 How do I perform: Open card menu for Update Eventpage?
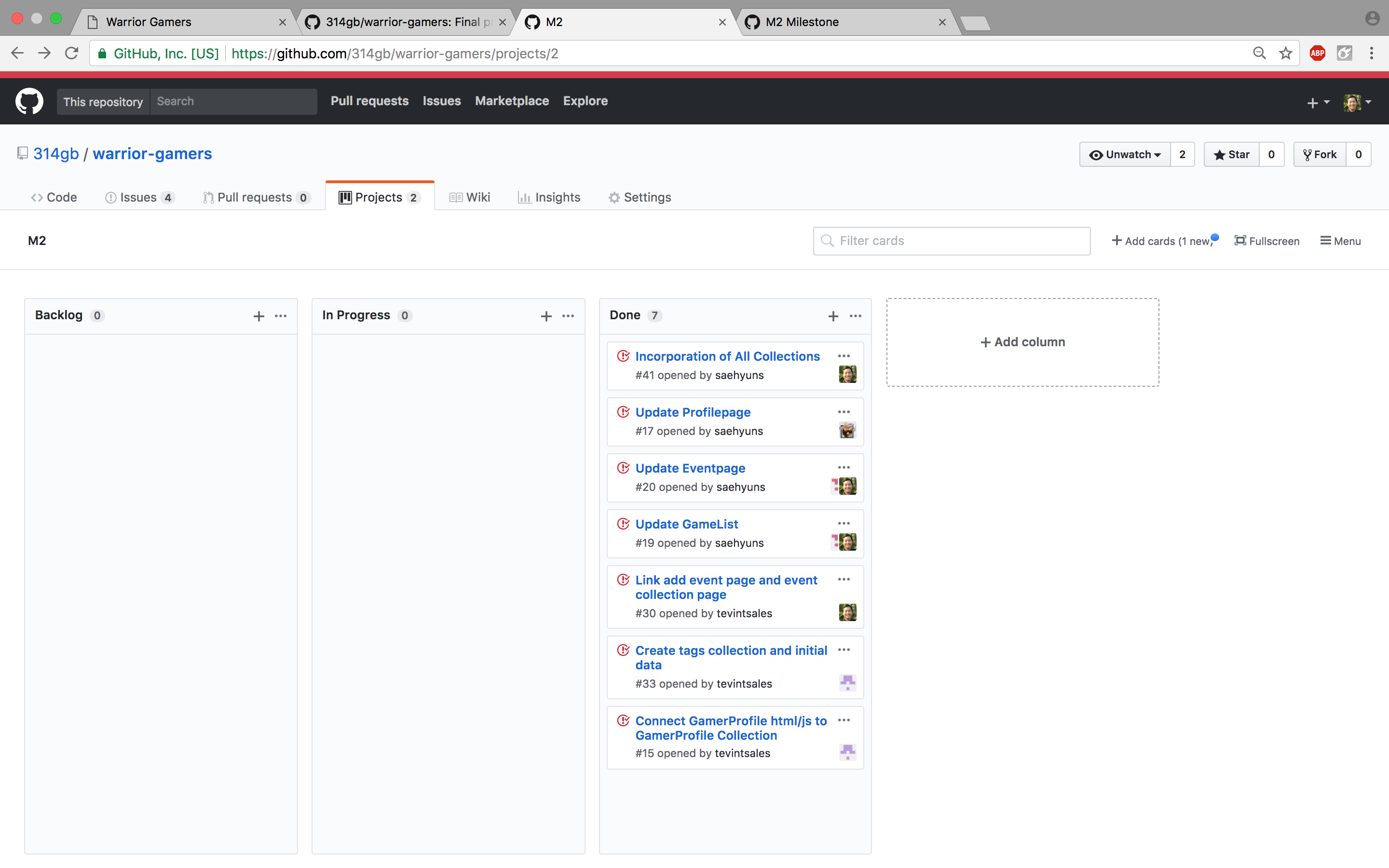click(844, 467)
